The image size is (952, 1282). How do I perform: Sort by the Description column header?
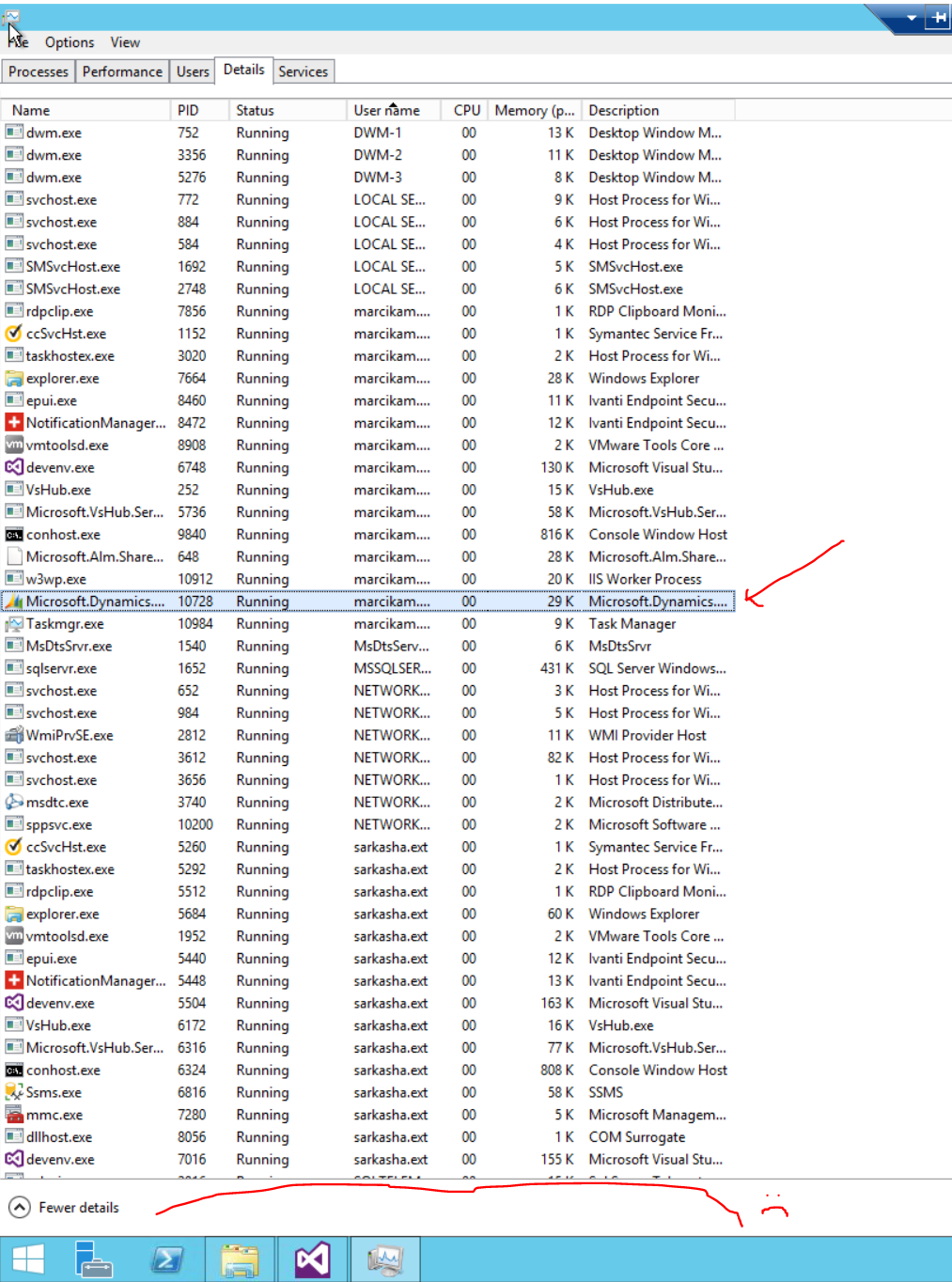658,110
